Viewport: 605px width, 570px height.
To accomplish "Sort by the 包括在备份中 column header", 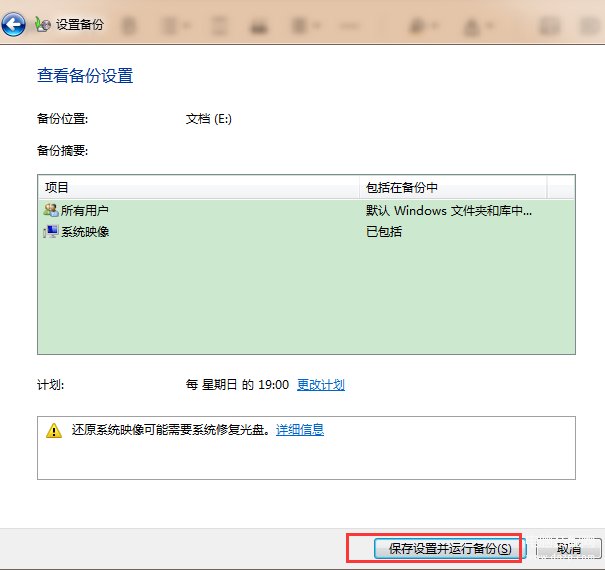I will coord(453,188).
